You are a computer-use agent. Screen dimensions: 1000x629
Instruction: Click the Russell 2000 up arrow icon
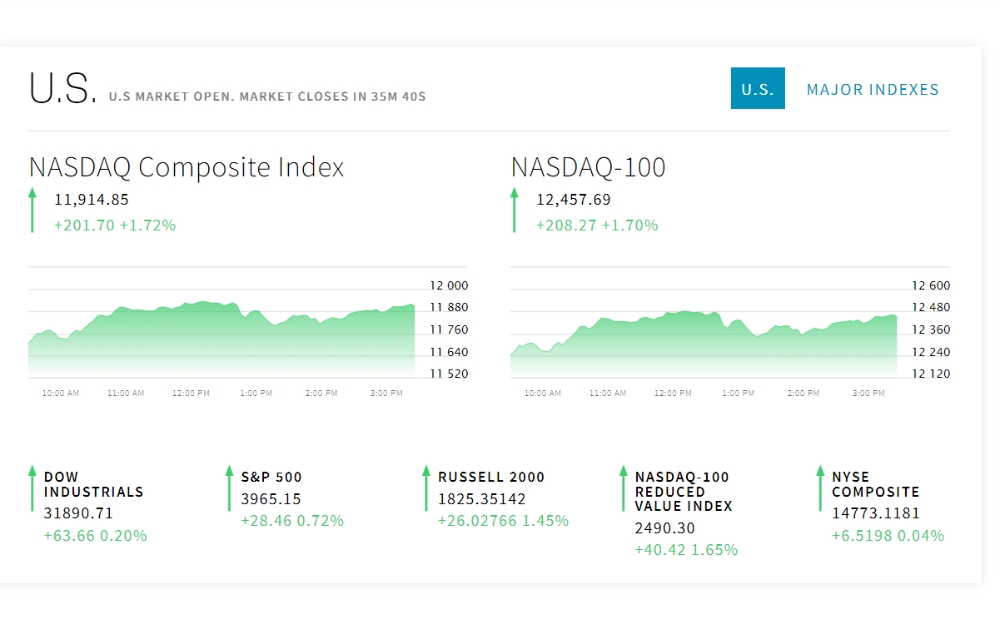click(427, 488)
